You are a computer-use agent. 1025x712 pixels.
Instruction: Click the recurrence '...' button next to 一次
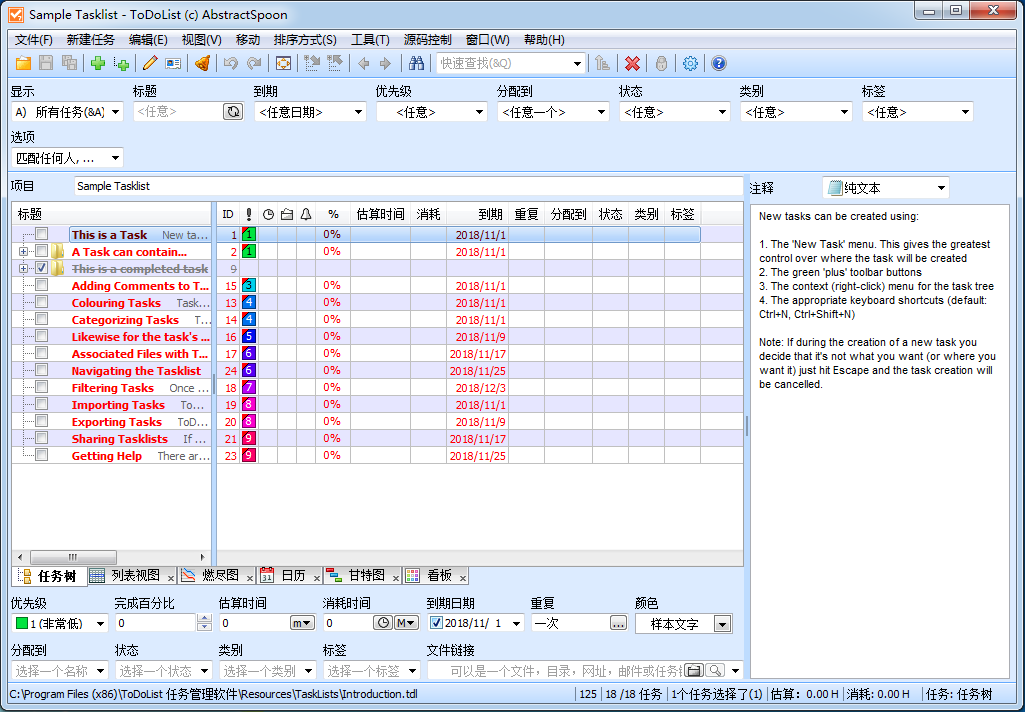coord(618,623)
